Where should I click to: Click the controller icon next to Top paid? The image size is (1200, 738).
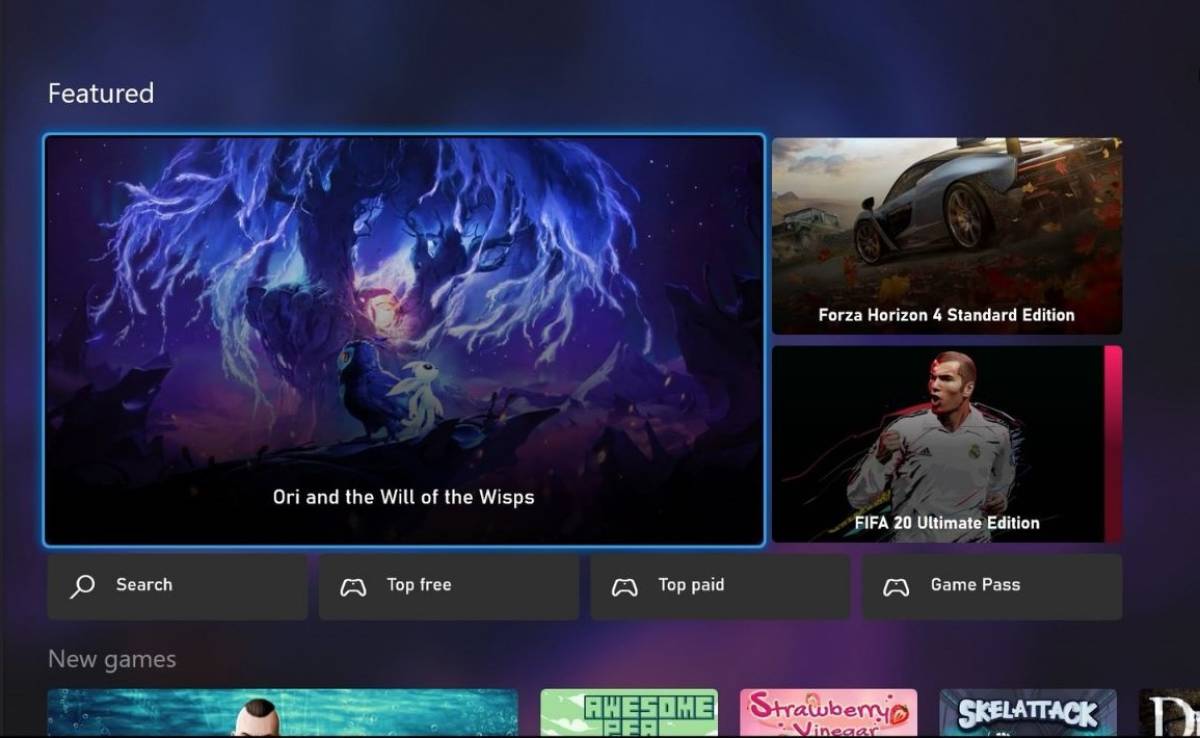click(625, 585)
